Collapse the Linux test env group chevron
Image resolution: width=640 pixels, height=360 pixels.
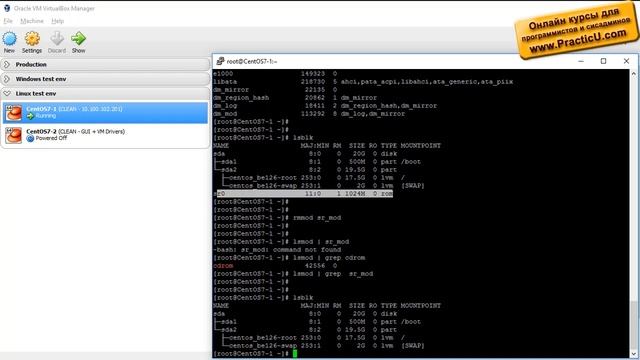[7, 93]
